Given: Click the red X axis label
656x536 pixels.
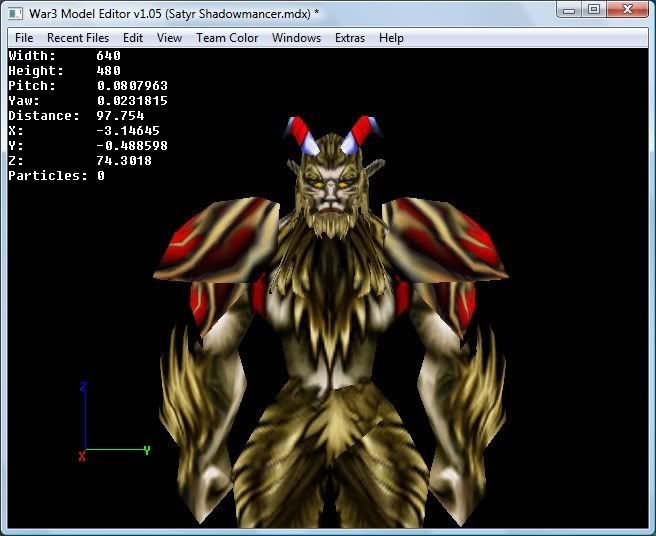Looking at the screenshot, I should (82, 456).
